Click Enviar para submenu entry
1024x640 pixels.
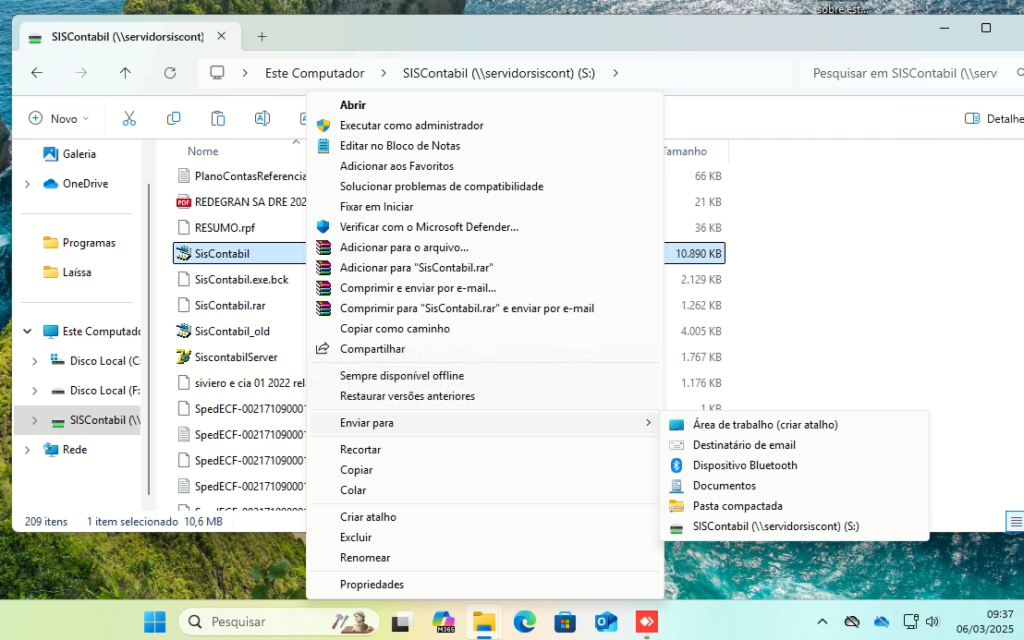click(484, 423)
